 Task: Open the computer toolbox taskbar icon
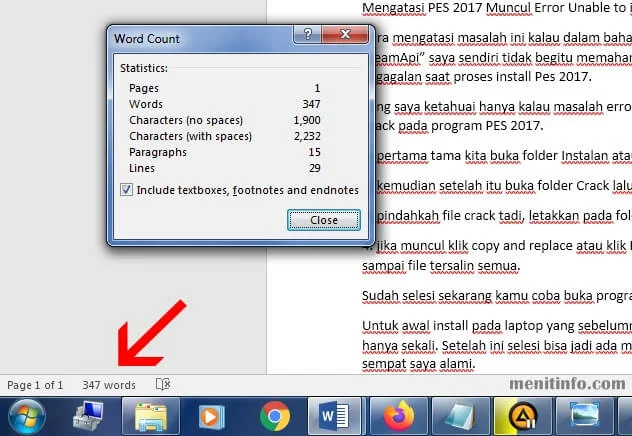[x=88, y=417]
